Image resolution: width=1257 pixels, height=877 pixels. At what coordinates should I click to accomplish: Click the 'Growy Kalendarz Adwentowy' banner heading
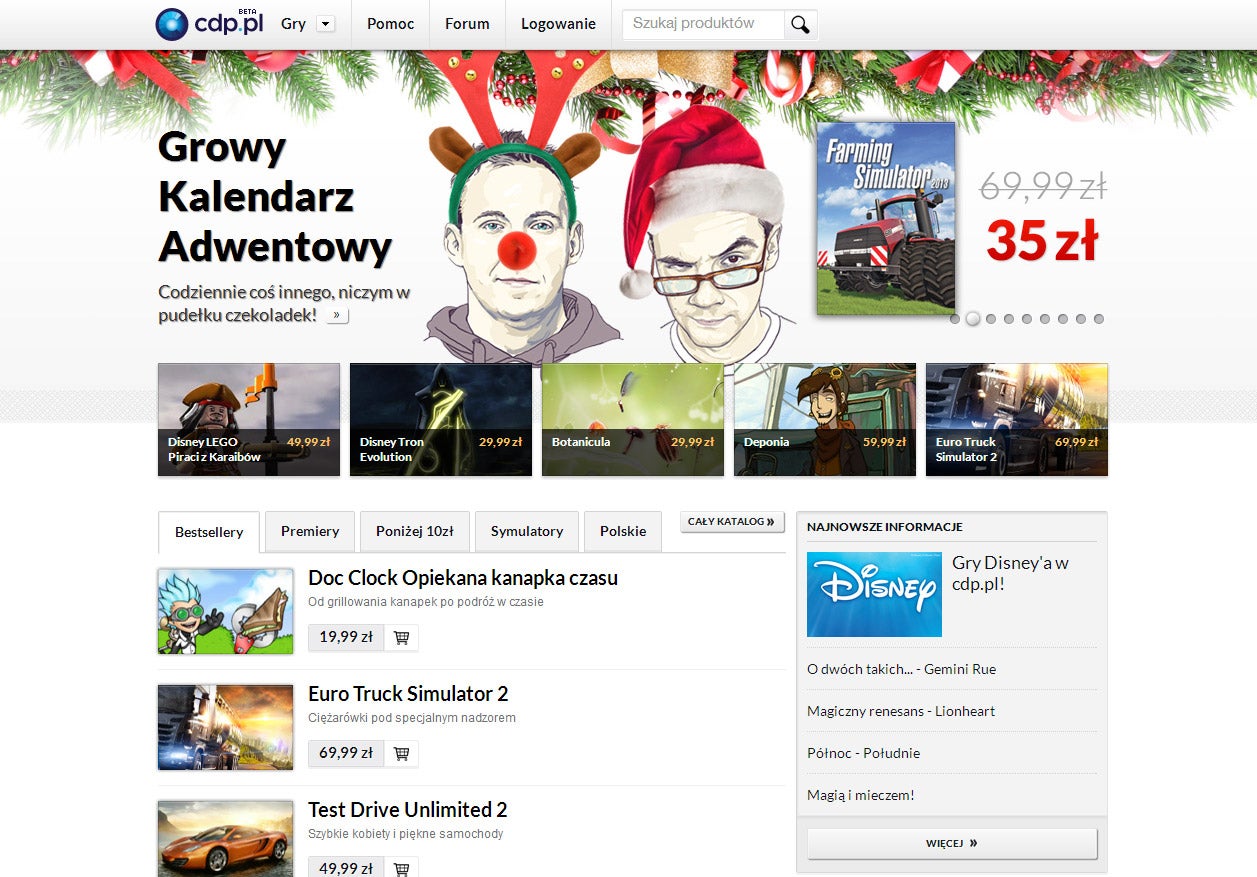[x=275, y=196]
